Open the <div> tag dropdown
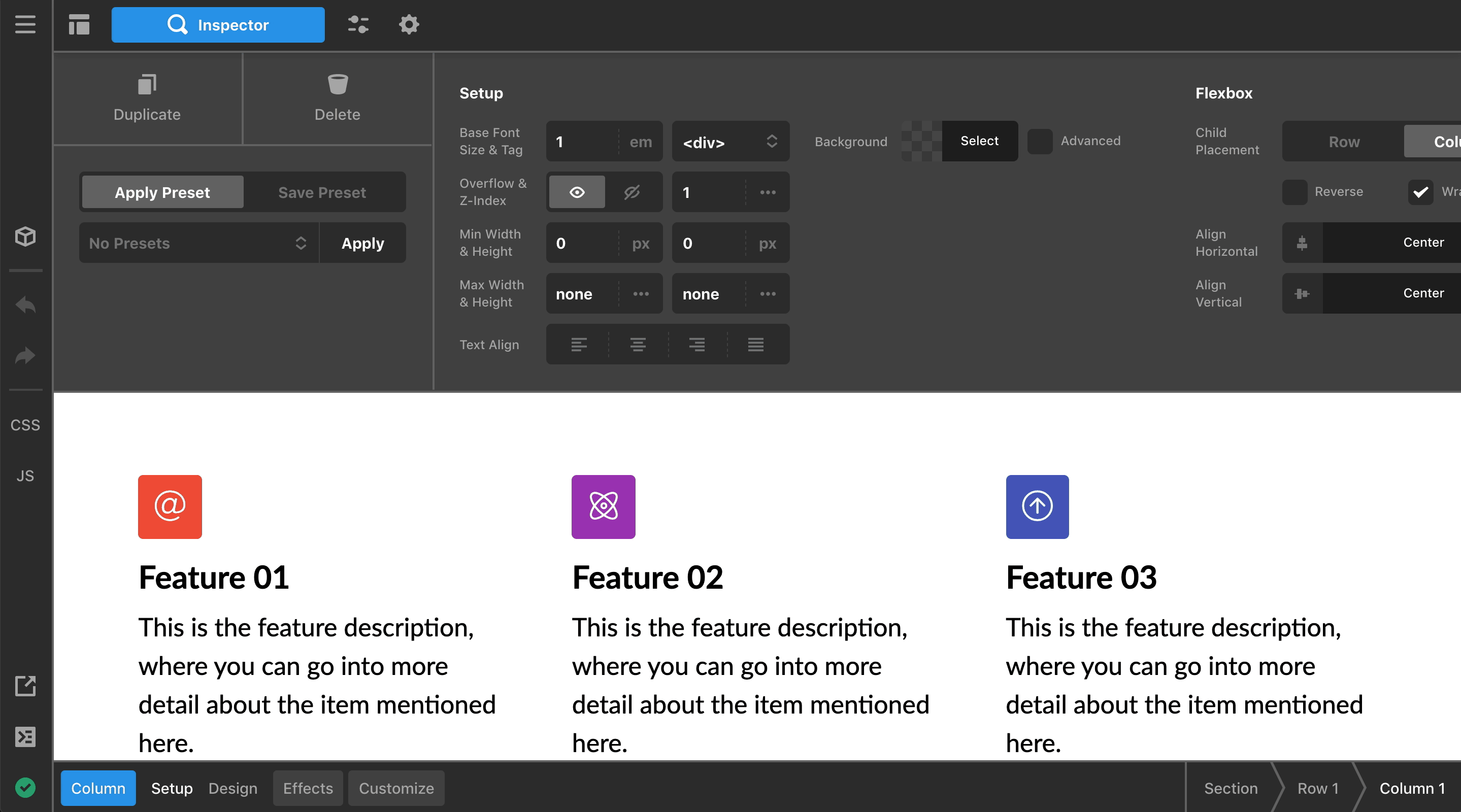Image resolution: width=1461 pixels, height=812 pixels. (x=730, y=141)
